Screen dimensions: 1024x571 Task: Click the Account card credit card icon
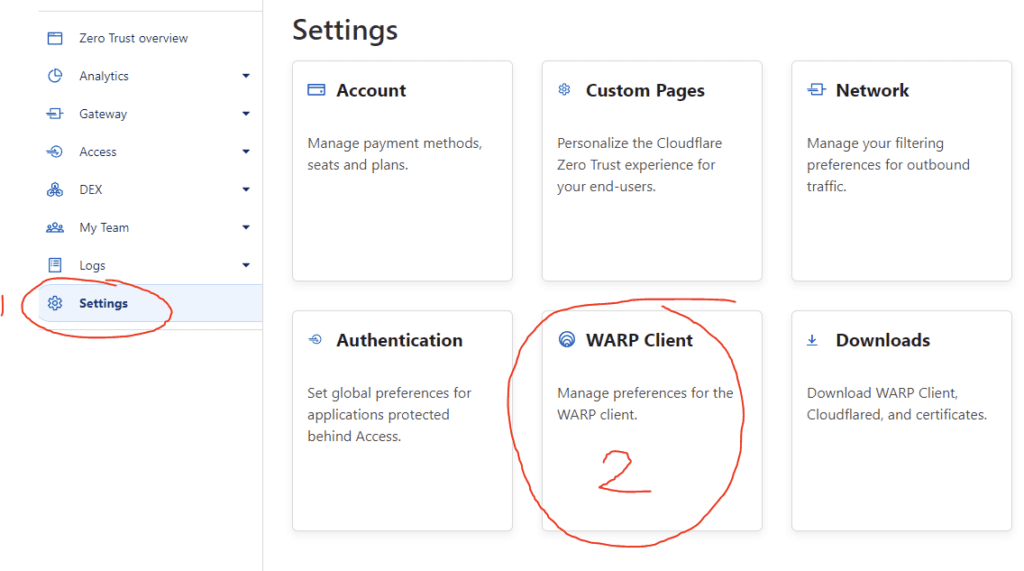316,90
